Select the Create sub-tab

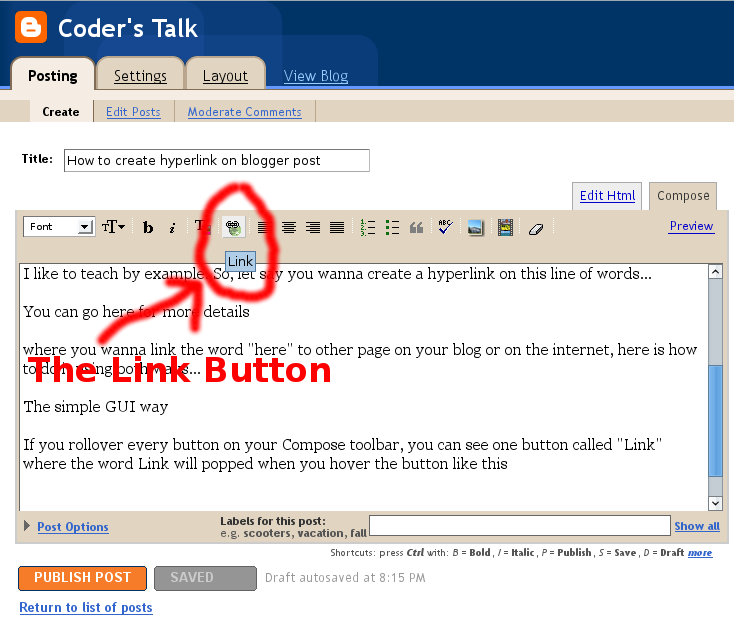61,112
